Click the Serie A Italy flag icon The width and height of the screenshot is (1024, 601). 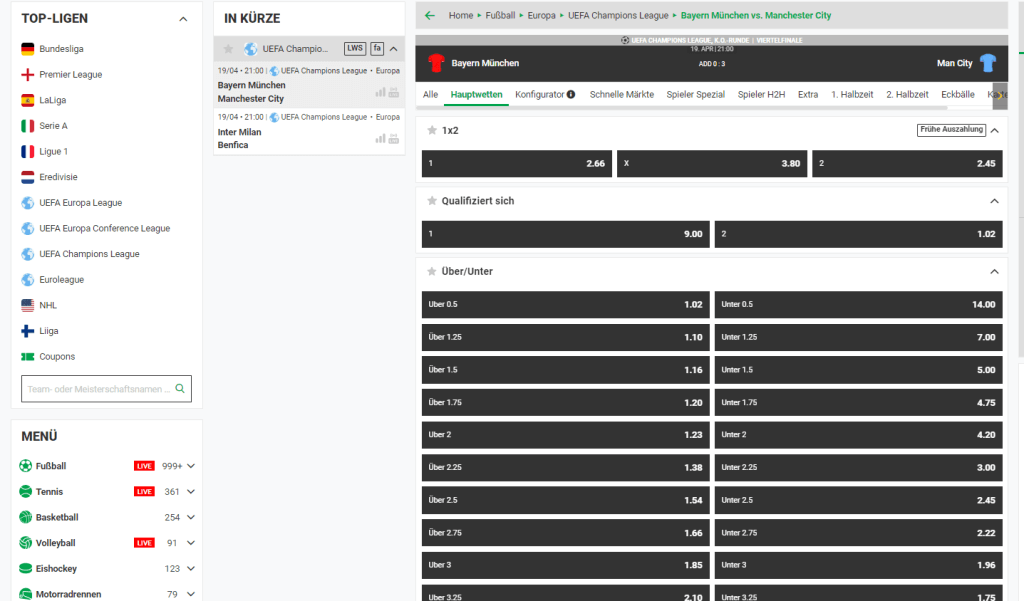pyautogui.click(x=27, y=125)
